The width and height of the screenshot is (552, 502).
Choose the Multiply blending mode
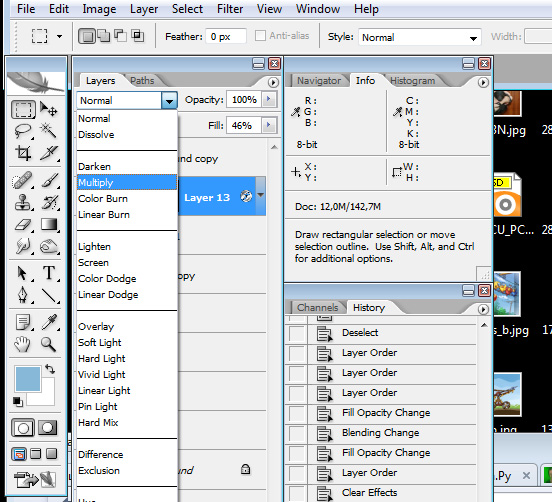pyautogui.click(x=127, y=183)
